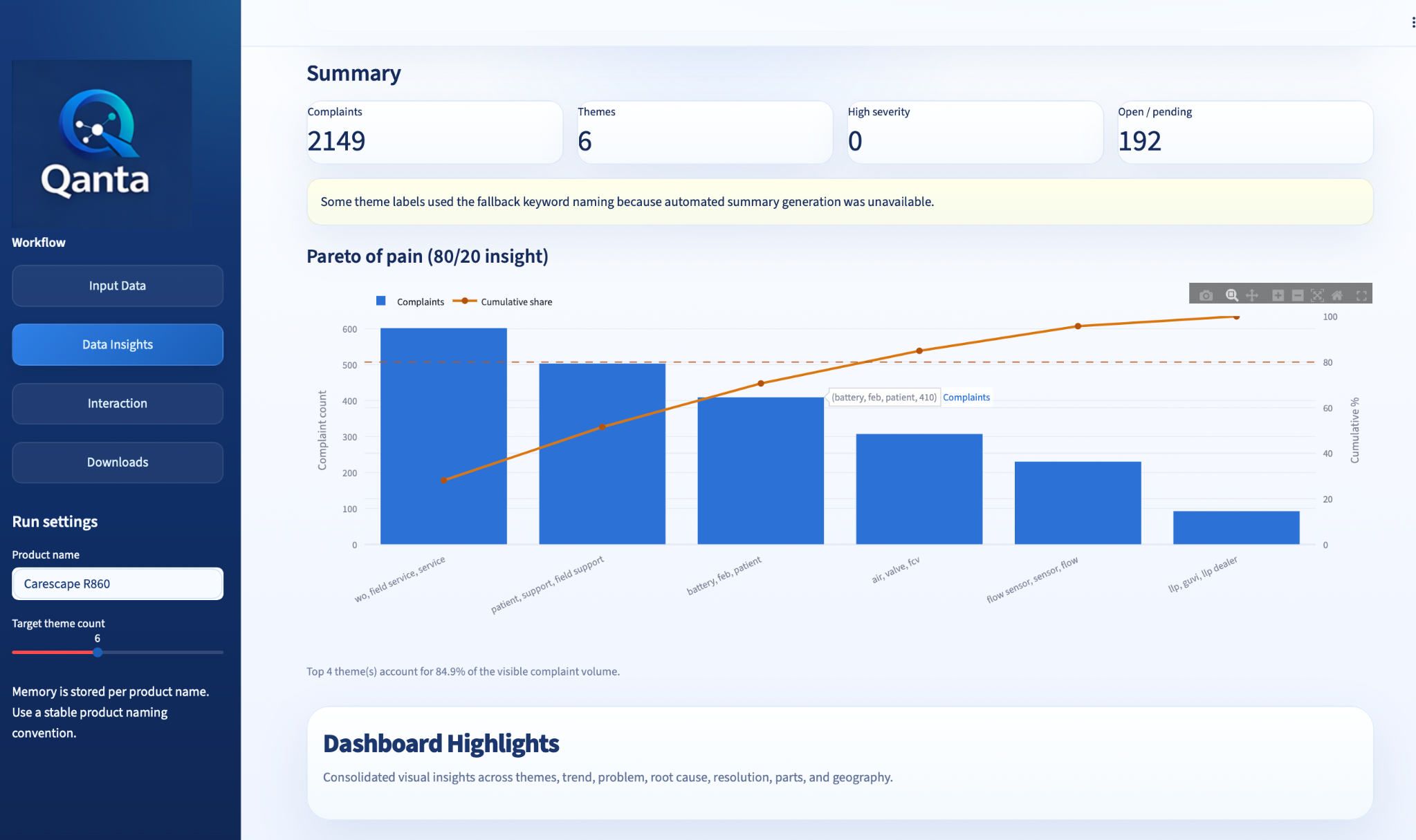Click the 'flow sensor, sensor, flow' bar
Image resolution: width=1416 pixels, height=840 pixels.
click(x=1077, y=503)
